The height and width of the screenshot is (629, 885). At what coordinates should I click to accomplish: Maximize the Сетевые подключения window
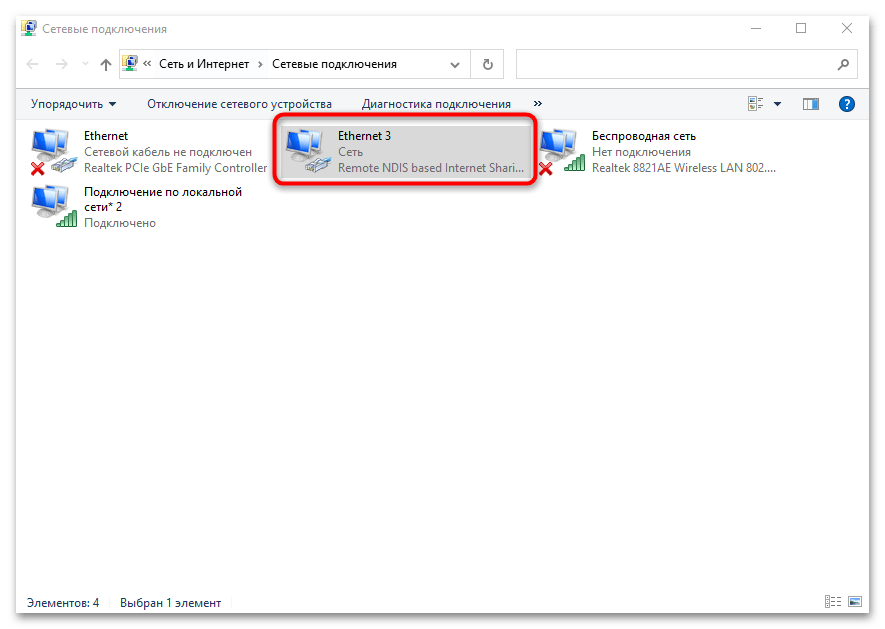(x=801, y=28)
